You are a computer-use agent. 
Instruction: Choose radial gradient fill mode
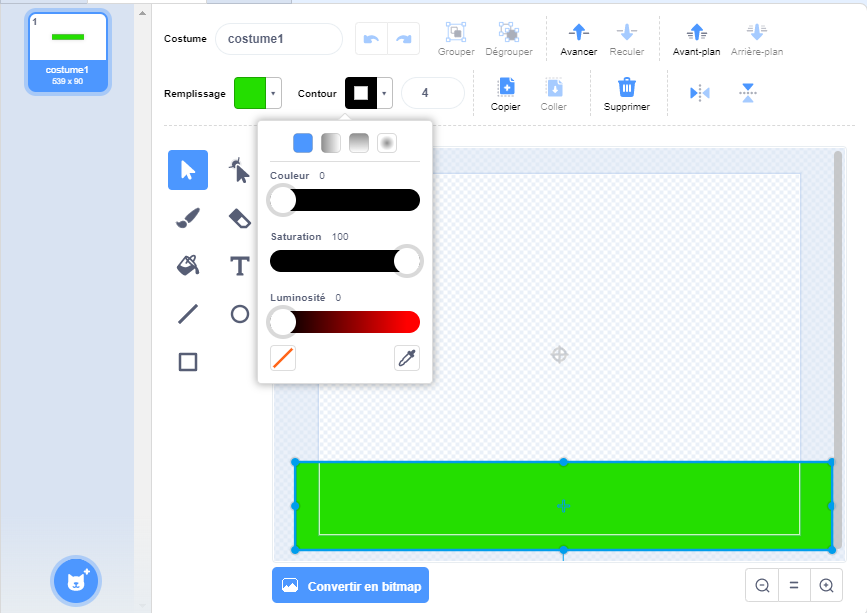tap(387, 143)
